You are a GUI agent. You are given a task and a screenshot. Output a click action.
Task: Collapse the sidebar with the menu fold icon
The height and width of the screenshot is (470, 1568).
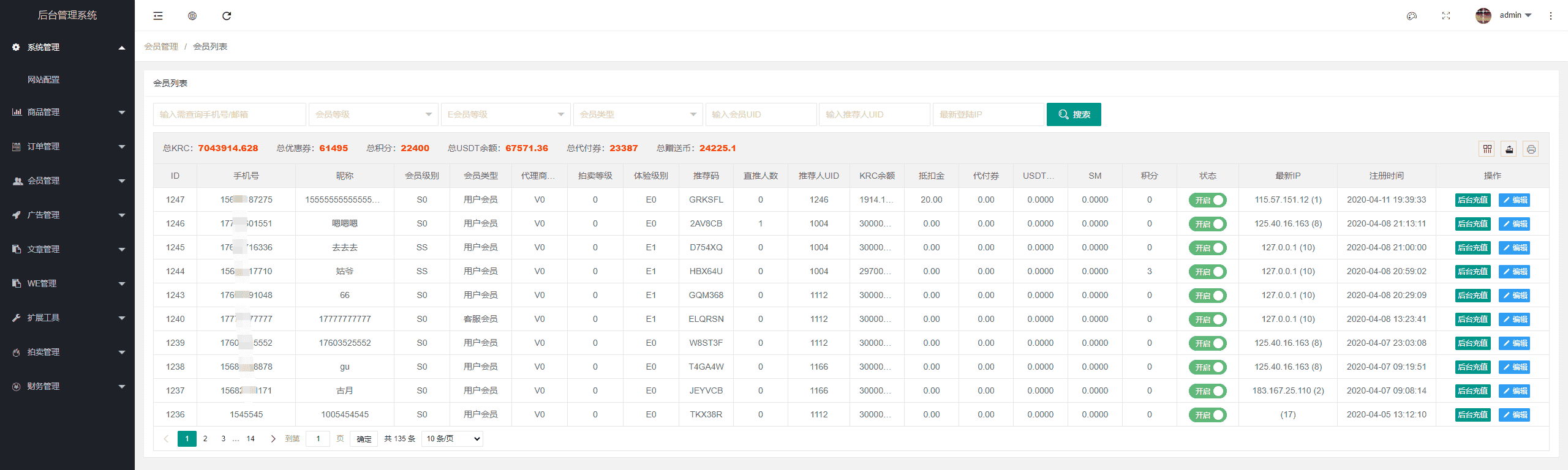point(158,16)
